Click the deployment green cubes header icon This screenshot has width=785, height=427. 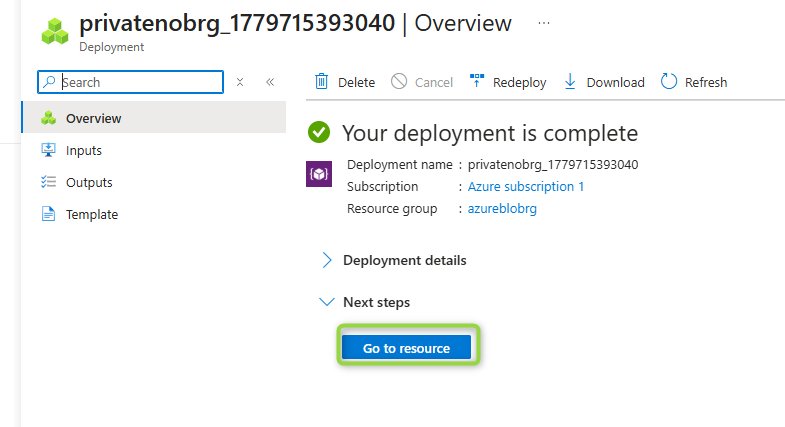(x=55, y=32)
